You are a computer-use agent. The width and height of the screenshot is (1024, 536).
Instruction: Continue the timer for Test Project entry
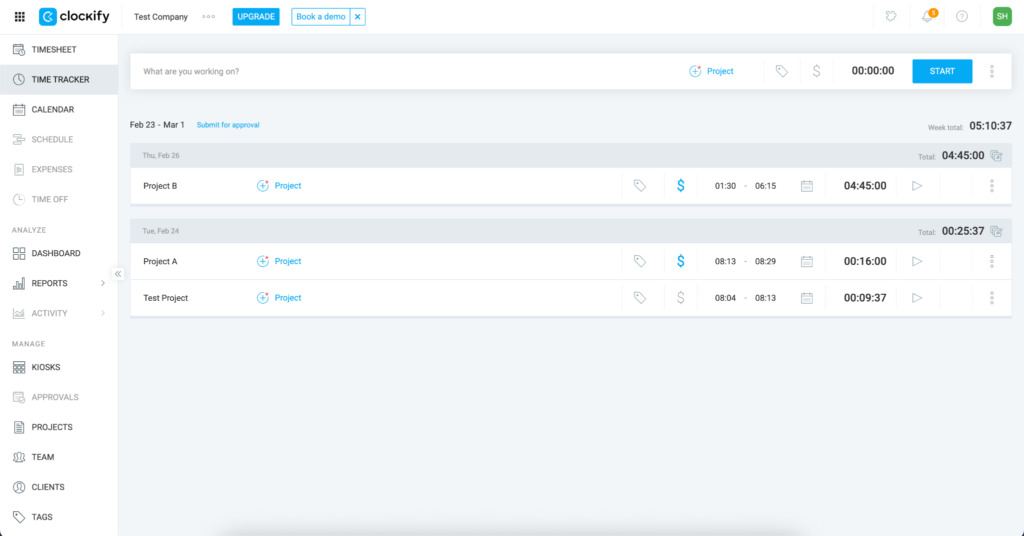917,298
